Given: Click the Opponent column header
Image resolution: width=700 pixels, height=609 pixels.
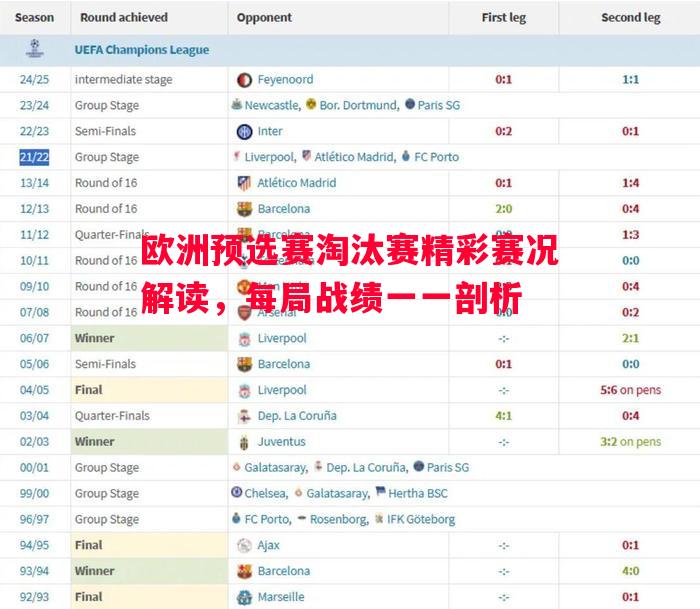Looking at the screenshot, I should point(264,17).
